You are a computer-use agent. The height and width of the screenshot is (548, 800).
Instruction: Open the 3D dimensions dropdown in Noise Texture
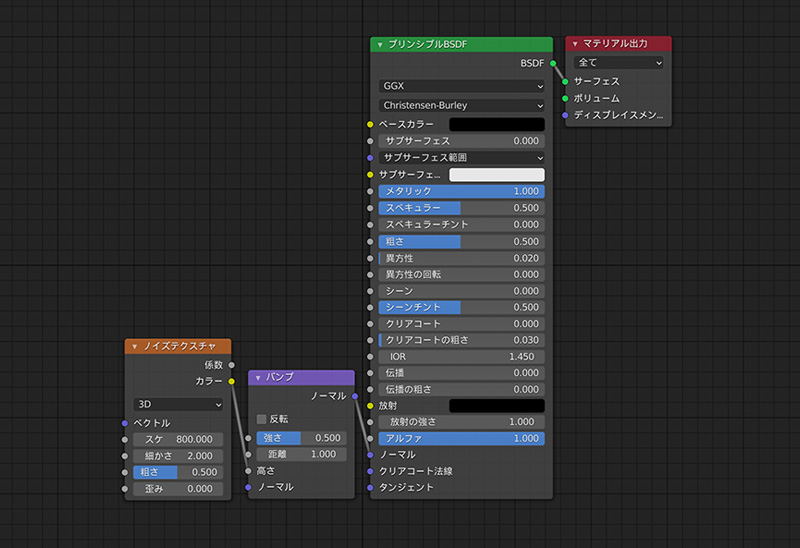[178, 405]
